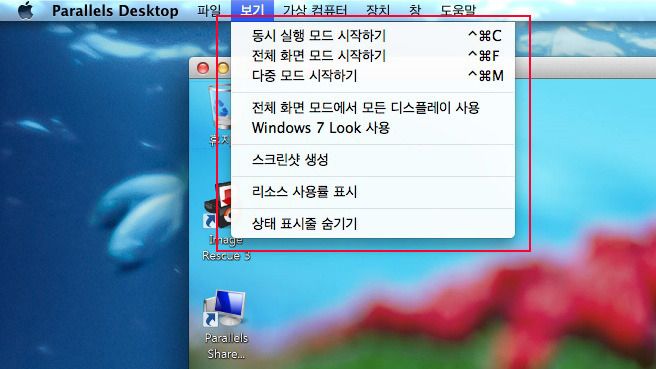Minimize the virtual machine window with yellow button
Image resolution: width=656 pixels, height=369 pixels.
[x=224, y=68]
